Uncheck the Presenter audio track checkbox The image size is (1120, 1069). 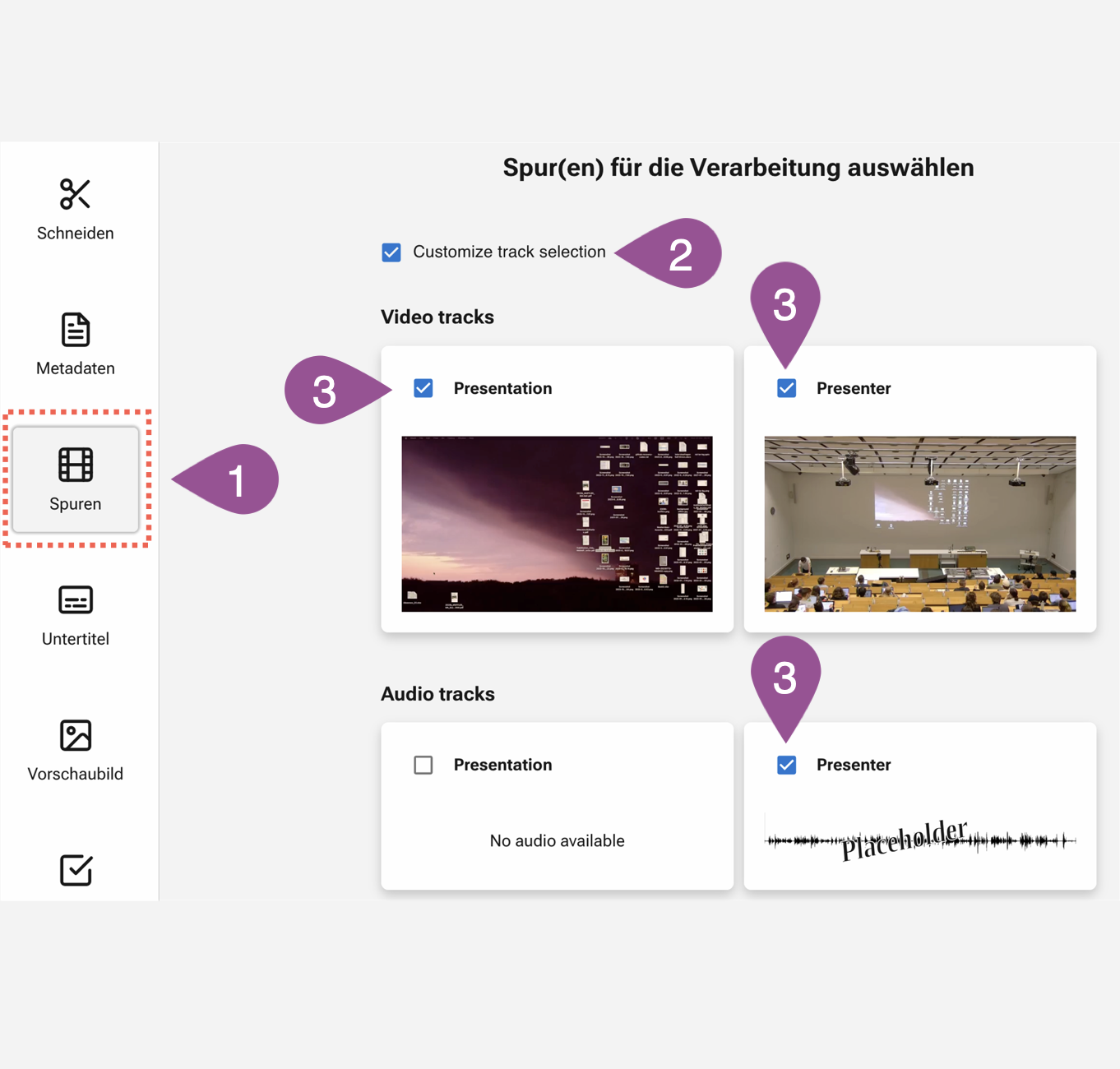pyautogui.click(x=786, y=765)
